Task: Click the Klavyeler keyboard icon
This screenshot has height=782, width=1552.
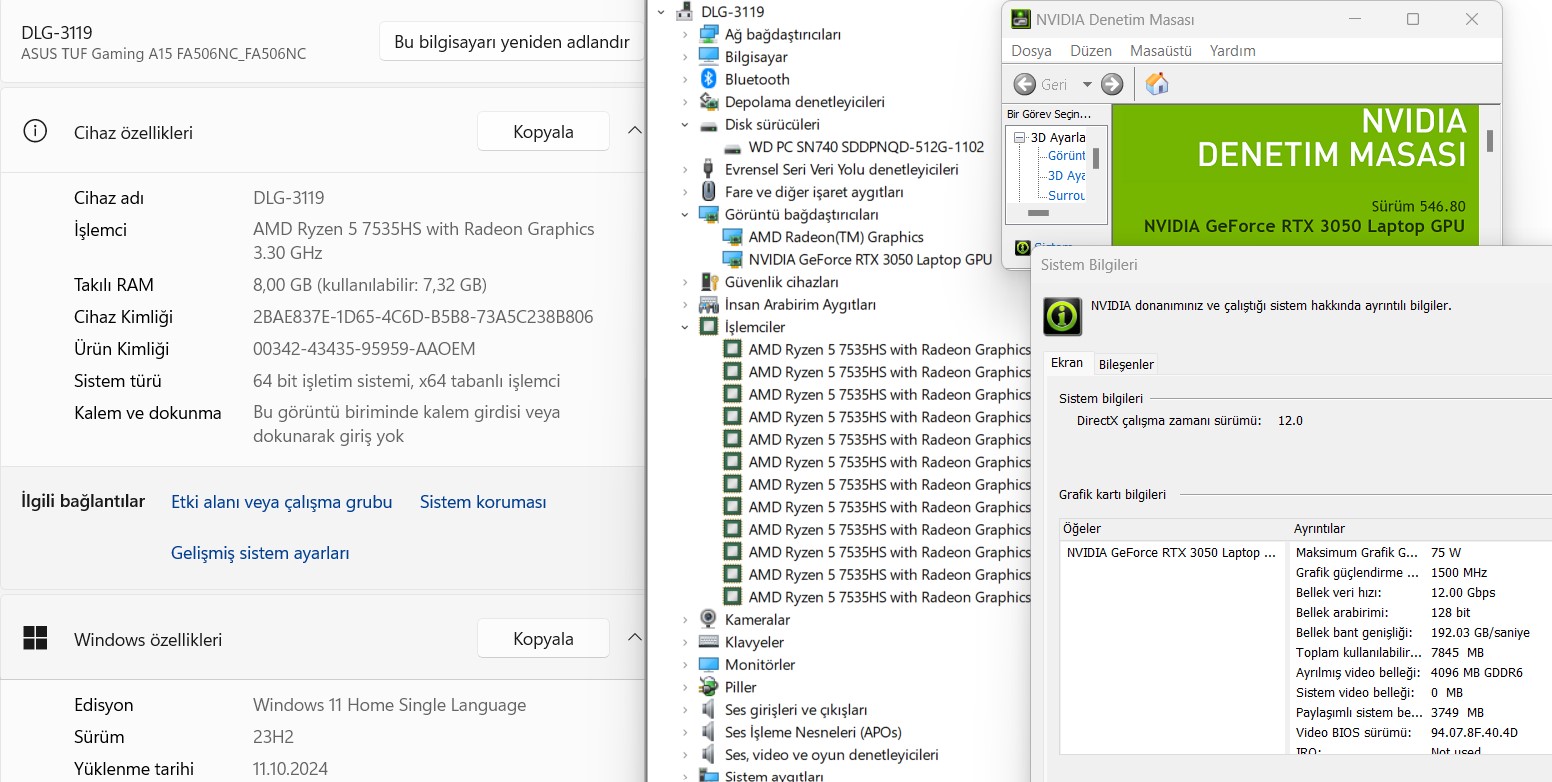Action: 709,642
